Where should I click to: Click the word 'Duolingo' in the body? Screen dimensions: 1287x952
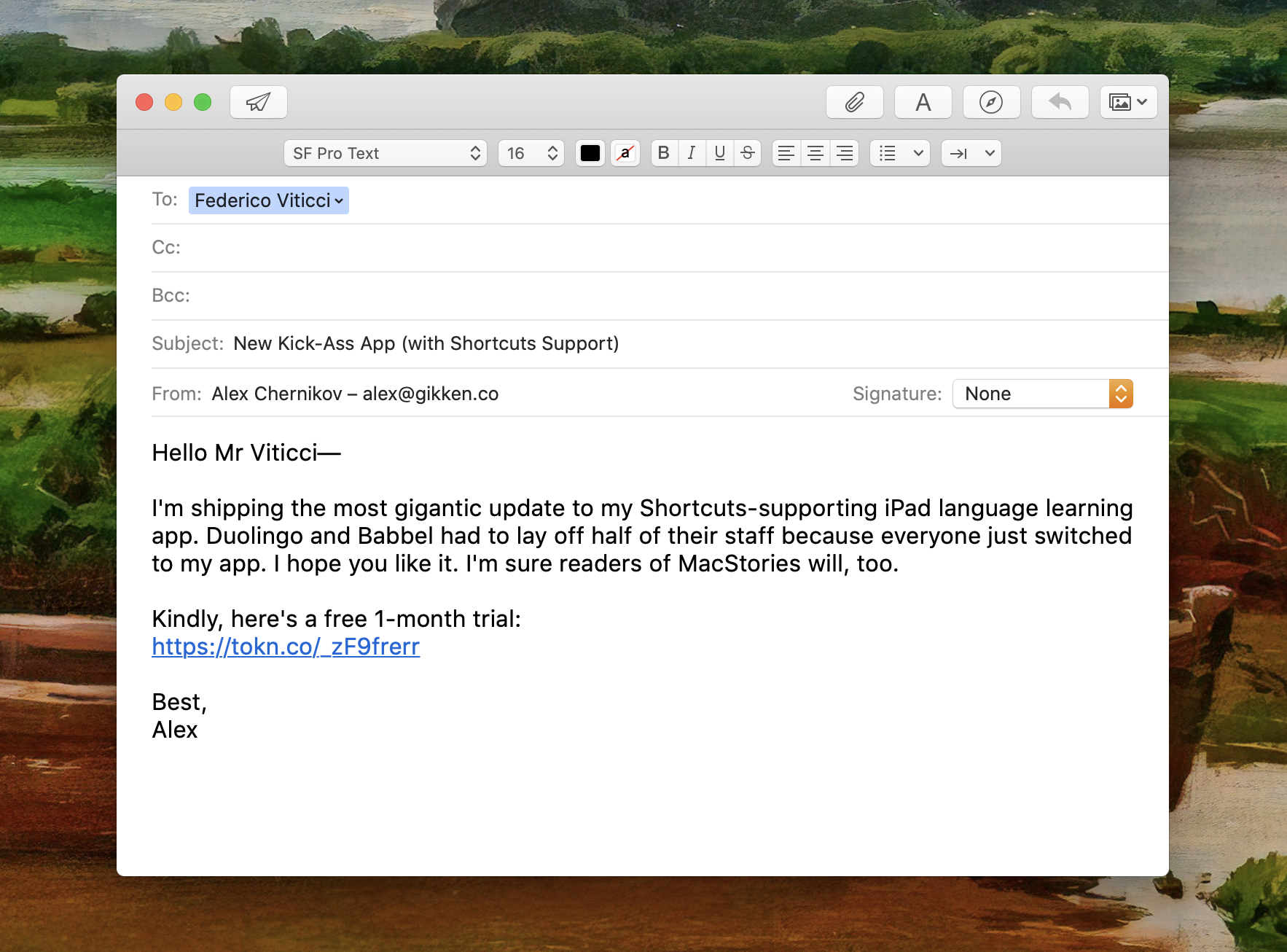(254, 536)
